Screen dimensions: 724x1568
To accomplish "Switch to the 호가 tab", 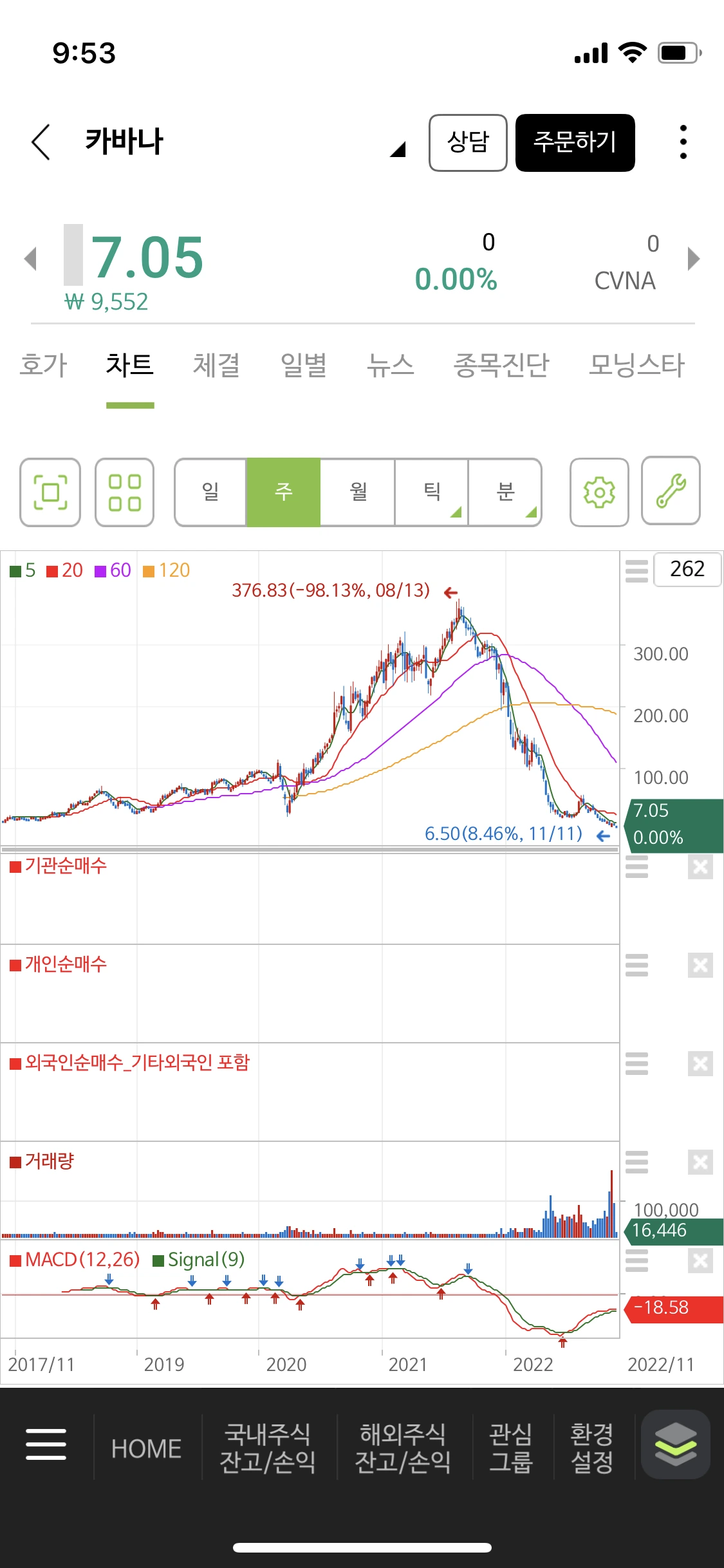I will click(43, 365).
